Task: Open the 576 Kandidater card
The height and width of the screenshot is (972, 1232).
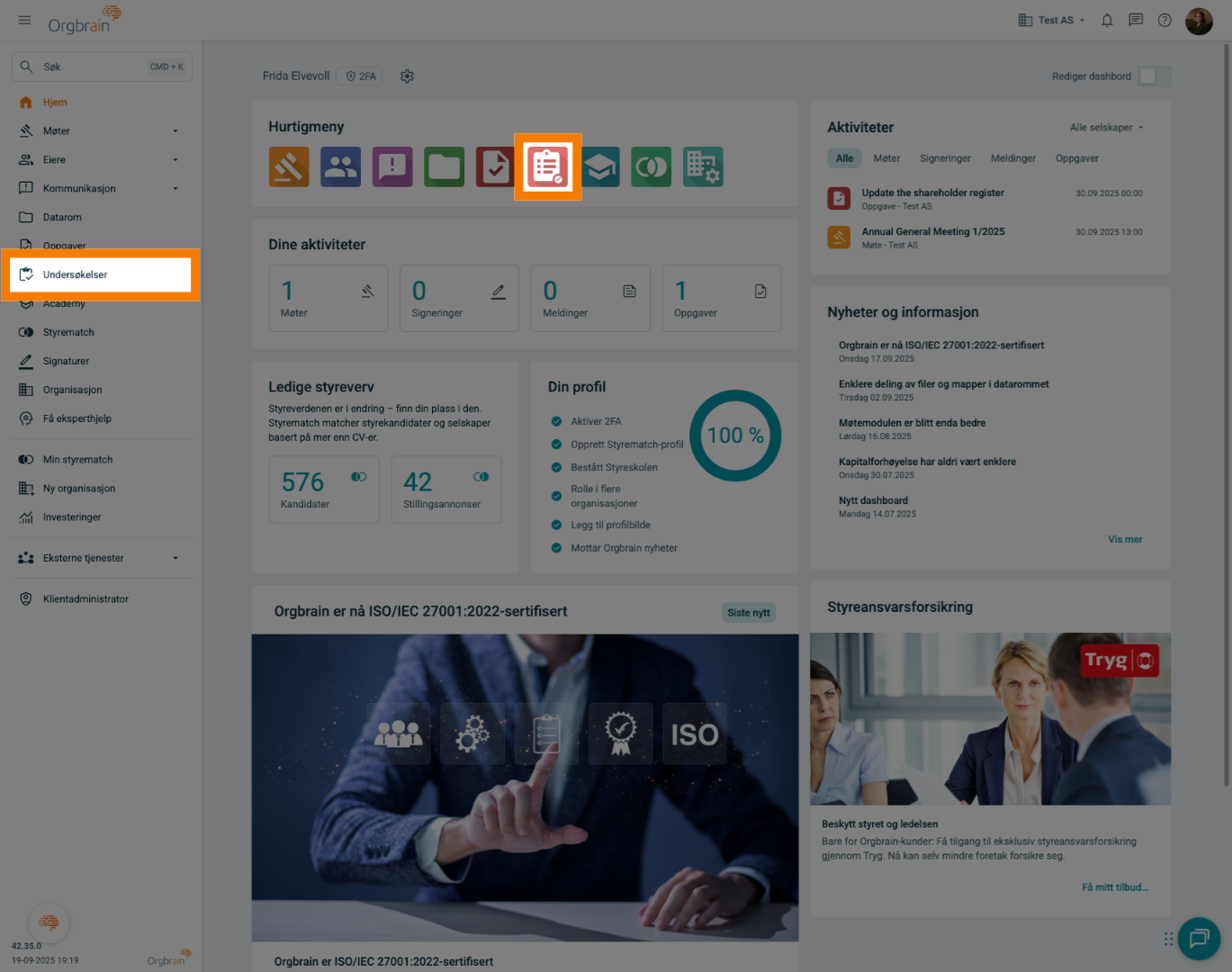Action: [324, 490]
